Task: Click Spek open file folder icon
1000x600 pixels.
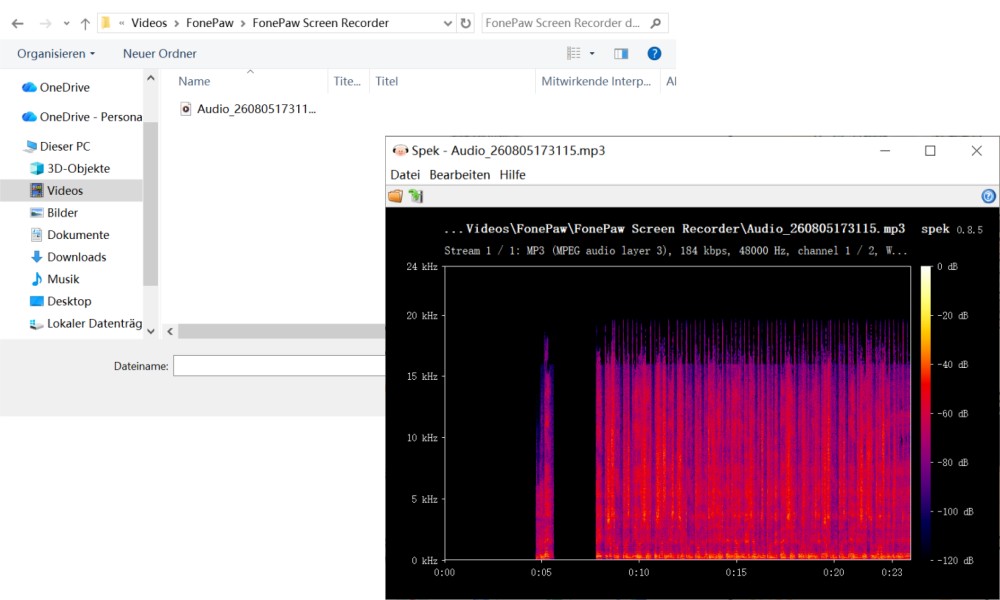Action: click(x=395, y=196)
